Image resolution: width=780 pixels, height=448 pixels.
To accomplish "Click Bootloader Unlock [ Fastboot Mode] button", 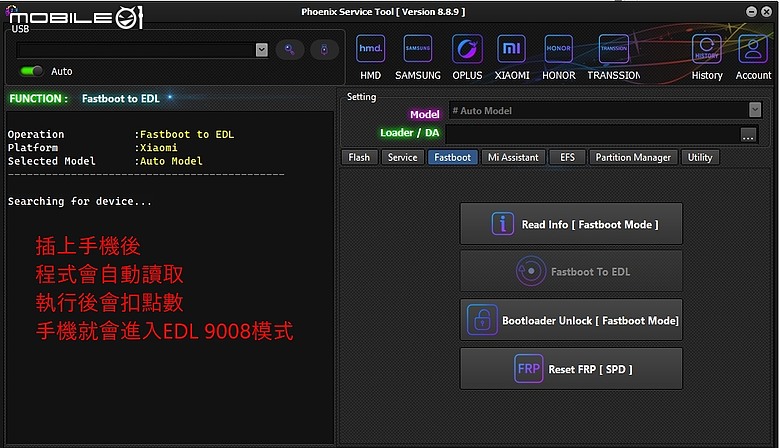I will [571, 320].
